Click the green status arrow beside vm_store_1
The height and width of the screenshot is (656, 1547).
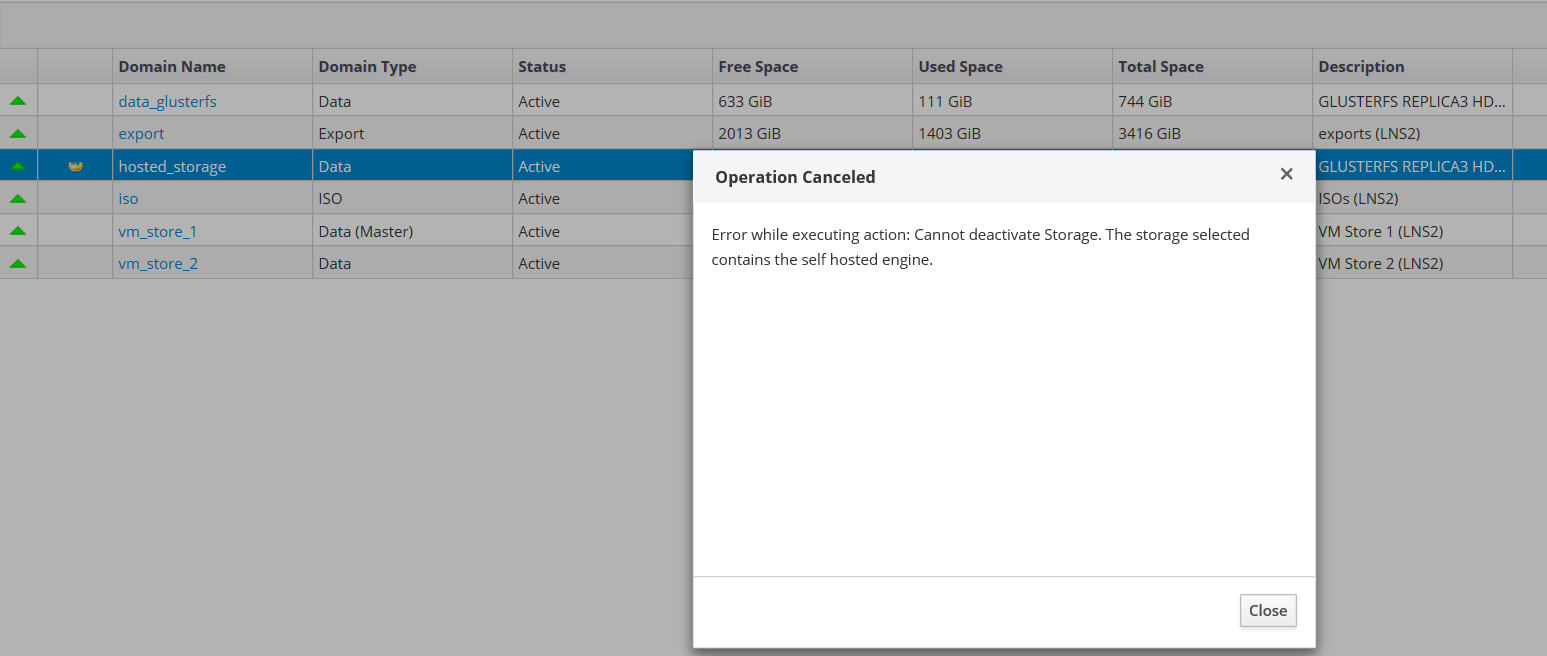18,231
